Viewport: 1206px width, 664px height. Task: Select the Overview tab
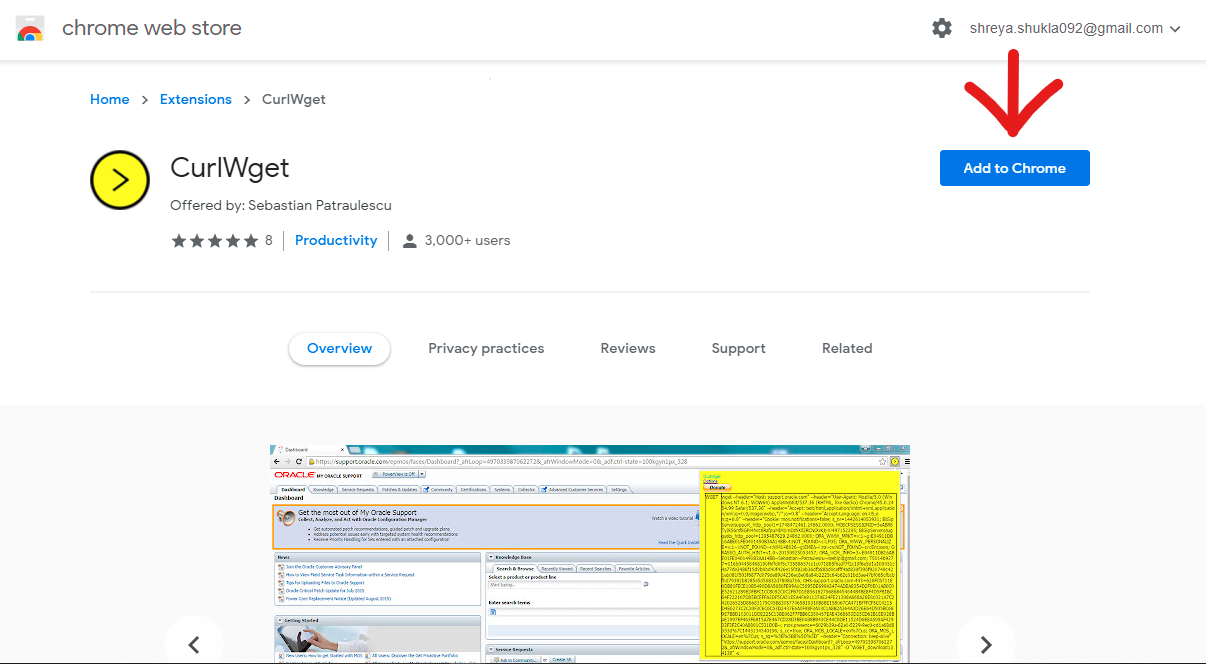pyautogui.click(x=340, y=348)
